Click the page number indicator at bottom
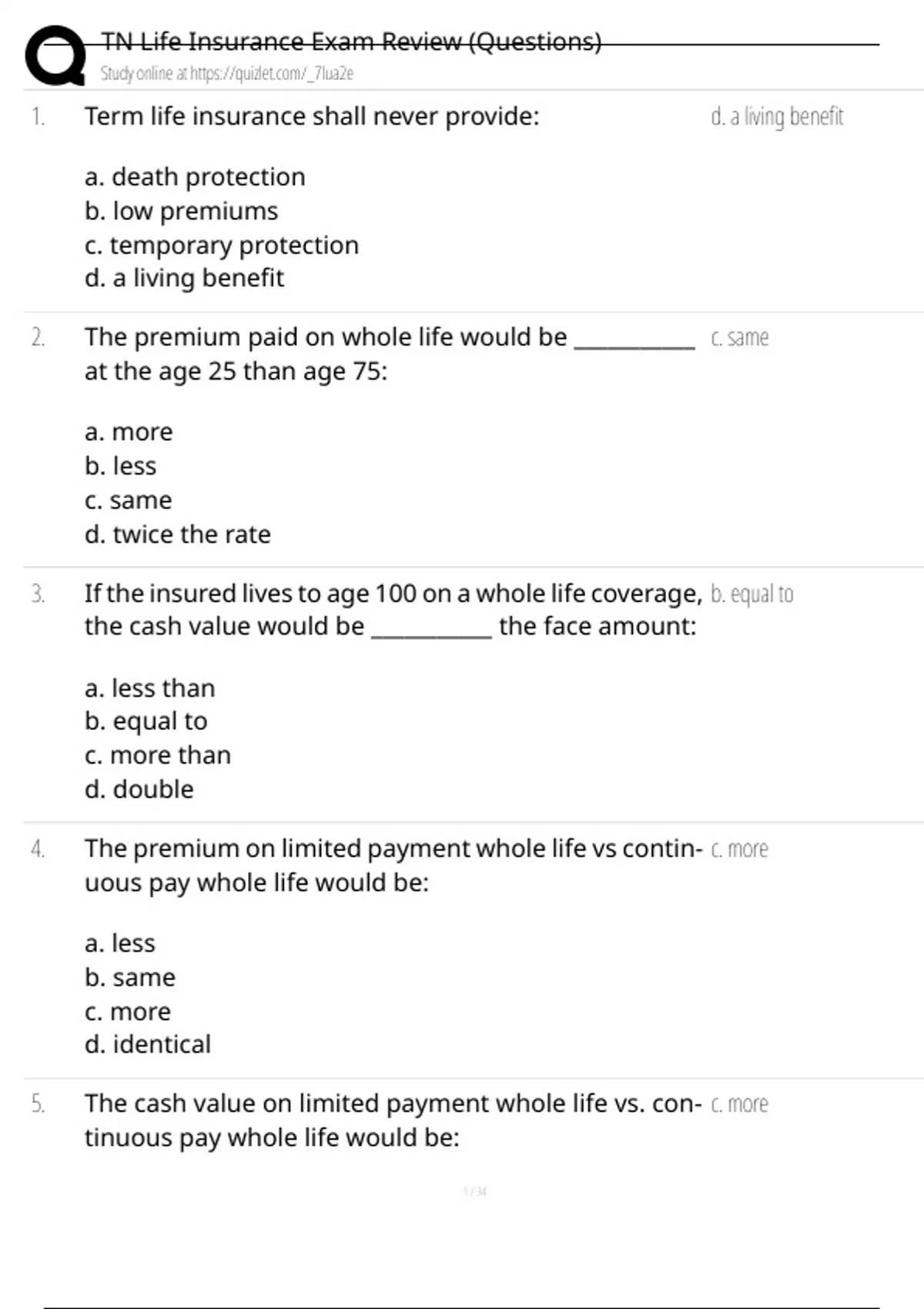This screenshot has width=924, height=1309. 474,1192
